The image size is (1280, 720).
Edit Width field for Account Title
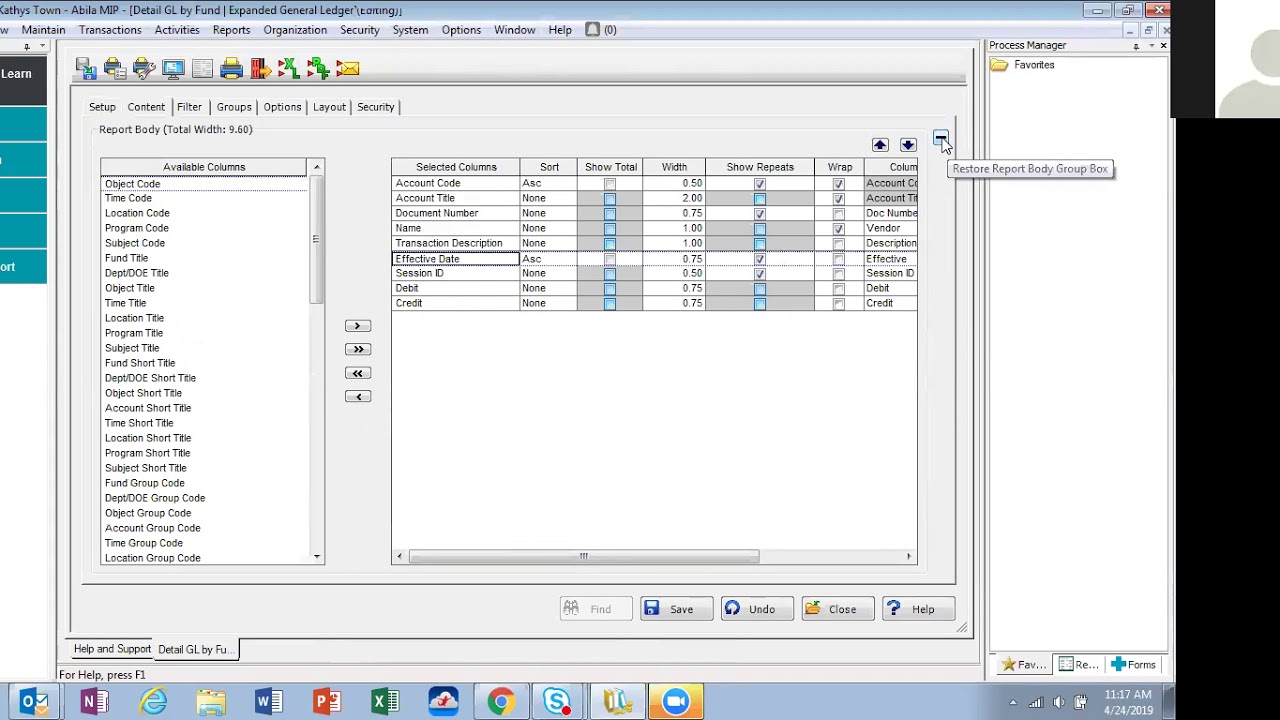pyautogui.click(x=674, y=199)
